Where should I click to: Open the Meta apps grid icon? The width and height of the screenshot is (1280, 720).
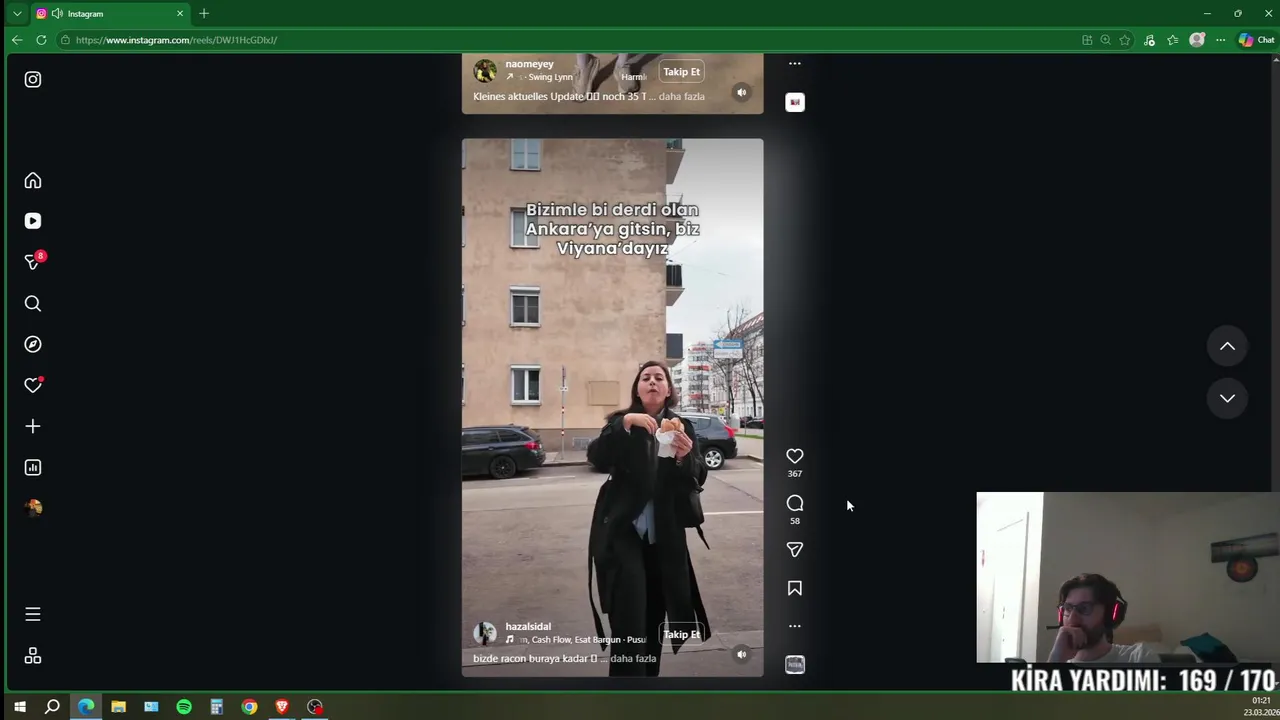pyautogui.click(x=33, y=656)
